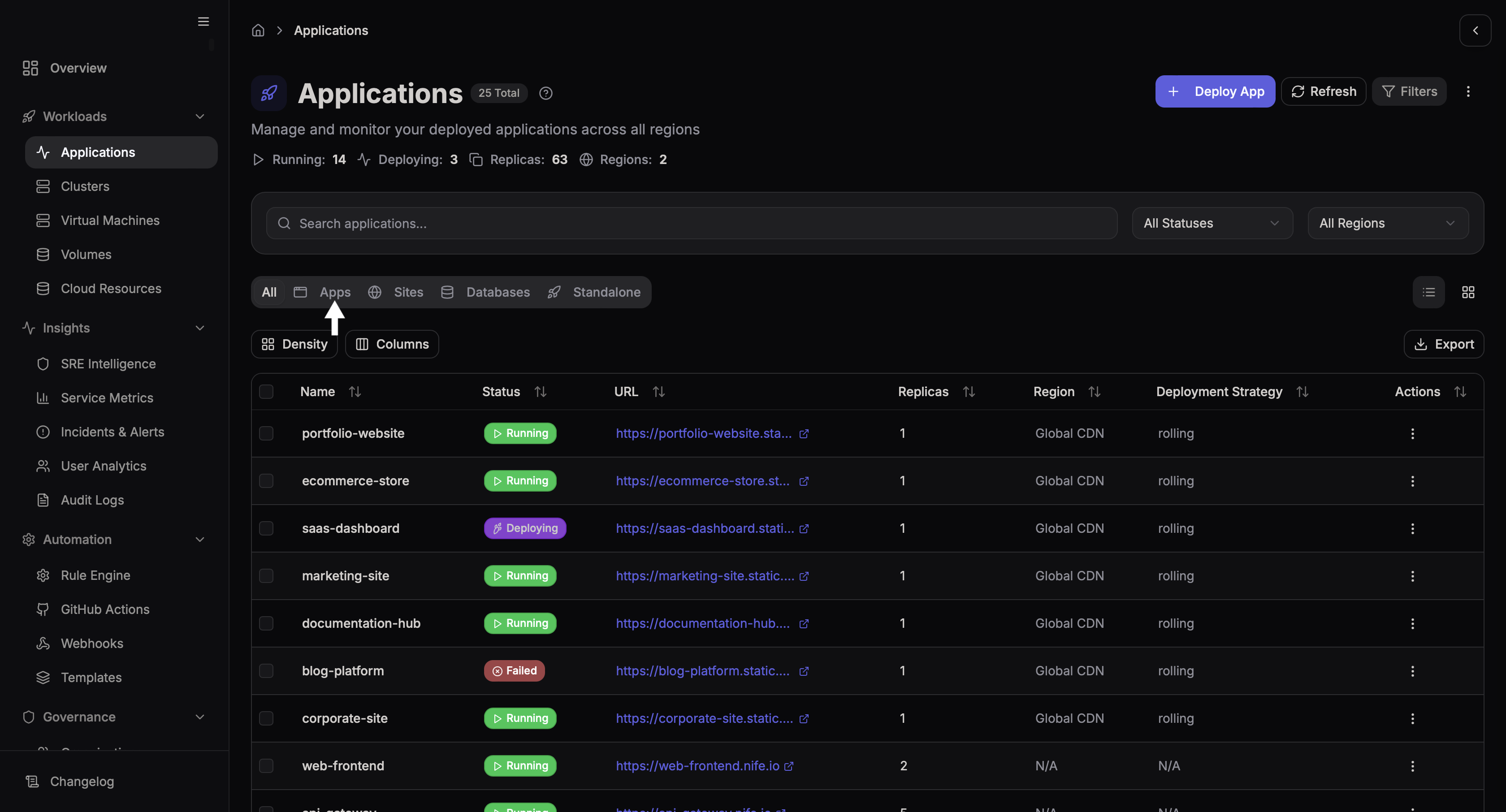Image resolution: width=1506 pixels, height=812 pixels.
Task: Open the actions menu for blog-platform
Action: 1412,670
